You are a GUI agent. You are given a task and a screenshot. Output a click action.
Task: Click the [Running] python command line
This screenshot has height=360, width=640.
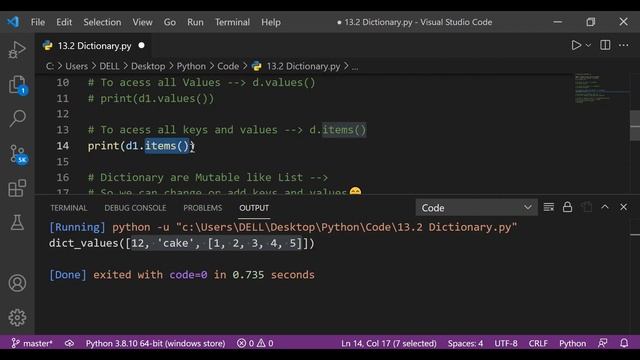tap(283, 227)
